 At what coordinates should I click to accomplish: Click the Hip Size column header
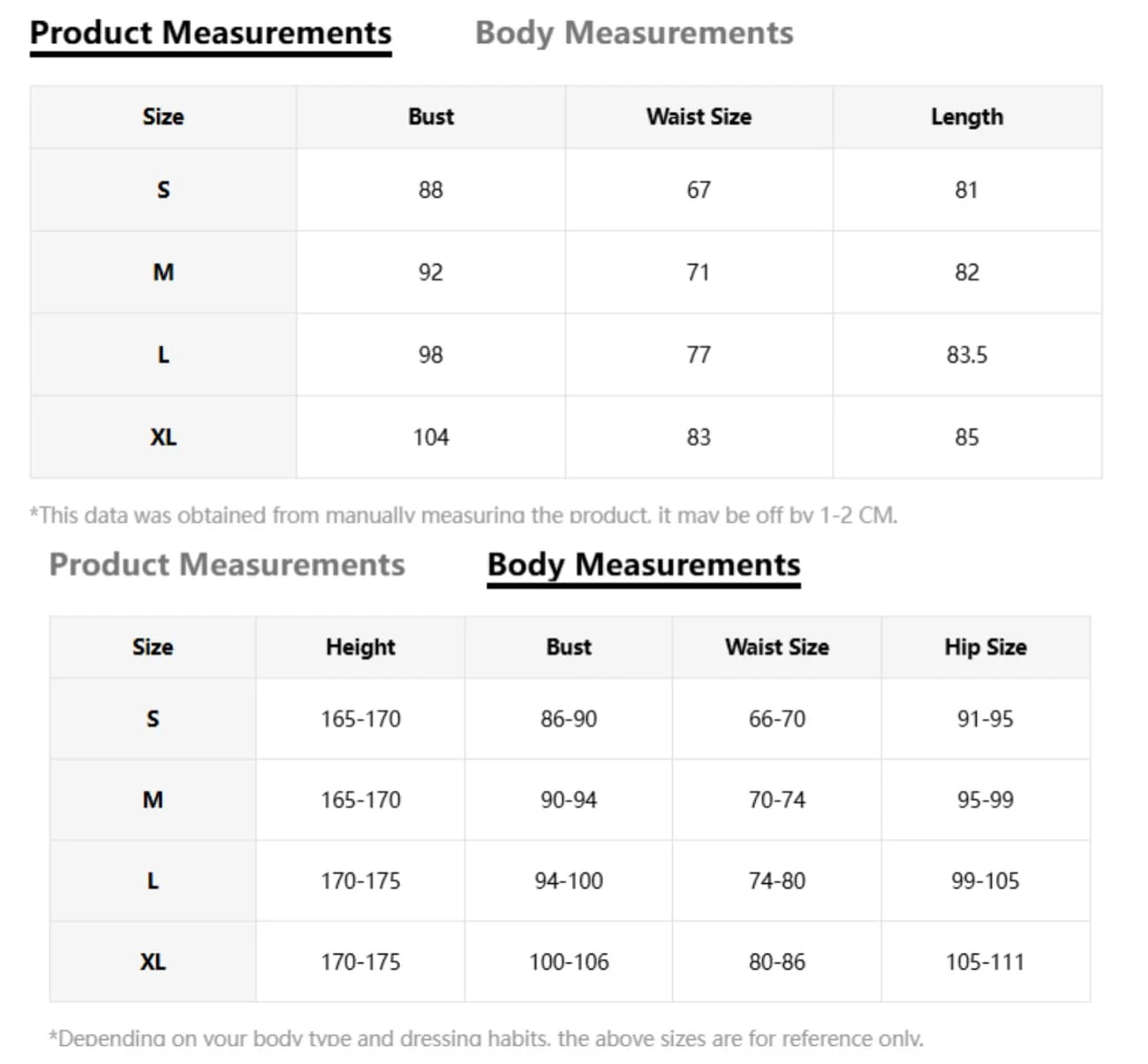tap(986, 647)
